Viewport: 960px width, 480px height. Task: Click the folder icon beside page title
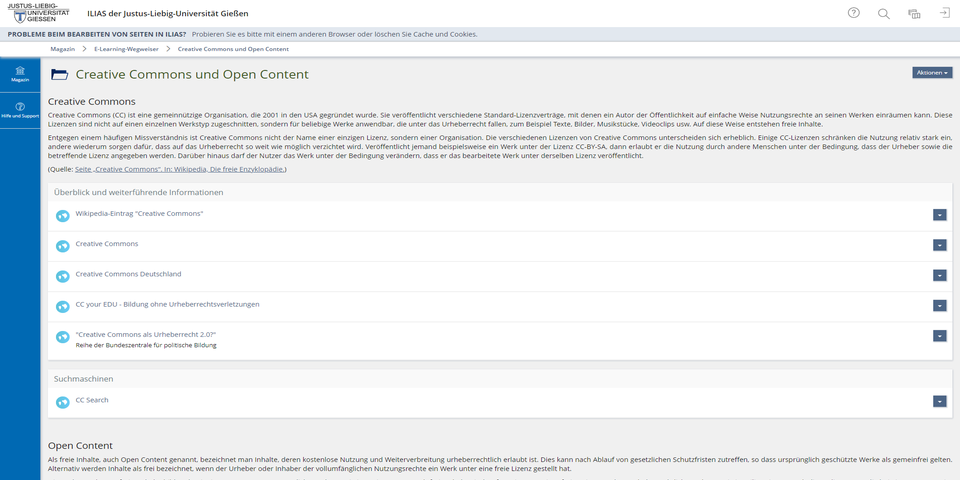pyautogui.click(x=59, y=75)
